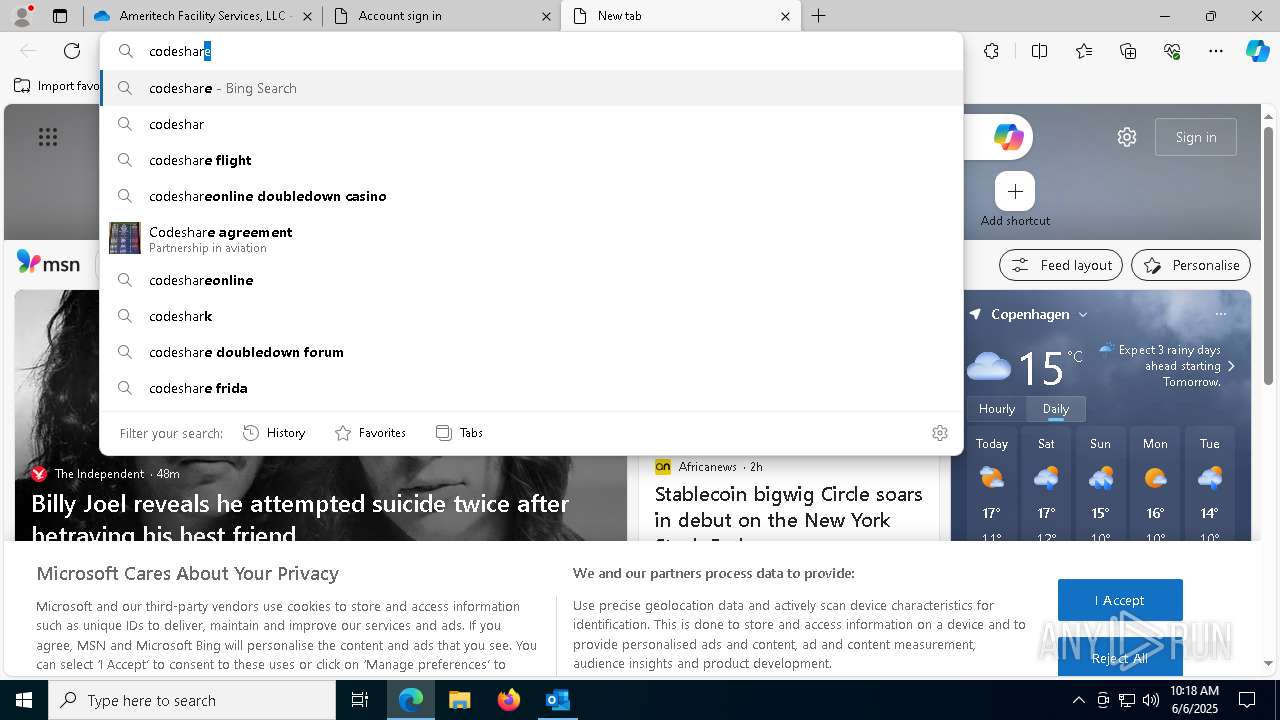Screen dimensions: 1280x720
Task: Open the tab actions menu icon
Action: point(60,16)
